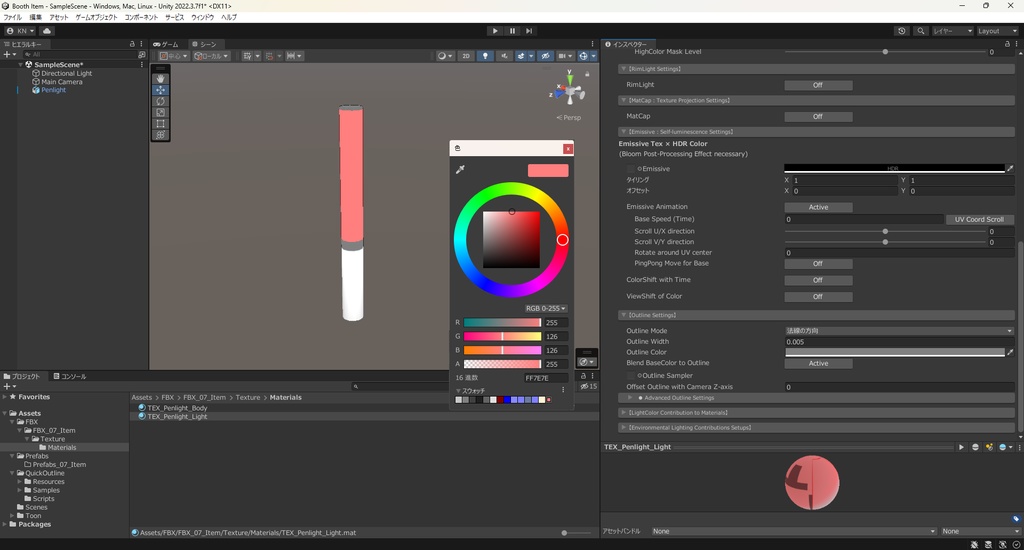The image size is (1024, 550).
Task: Open the Outline Mode dropdown
Action: tap(899, 331)
